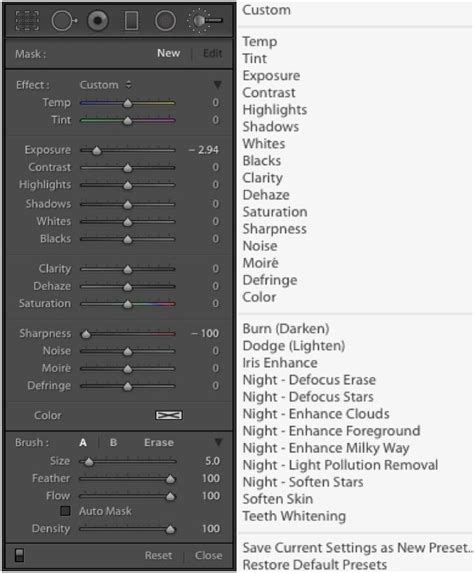This screenshot has height=573, width=474.
Task: Switch to brush B
Action: (113, 443)
